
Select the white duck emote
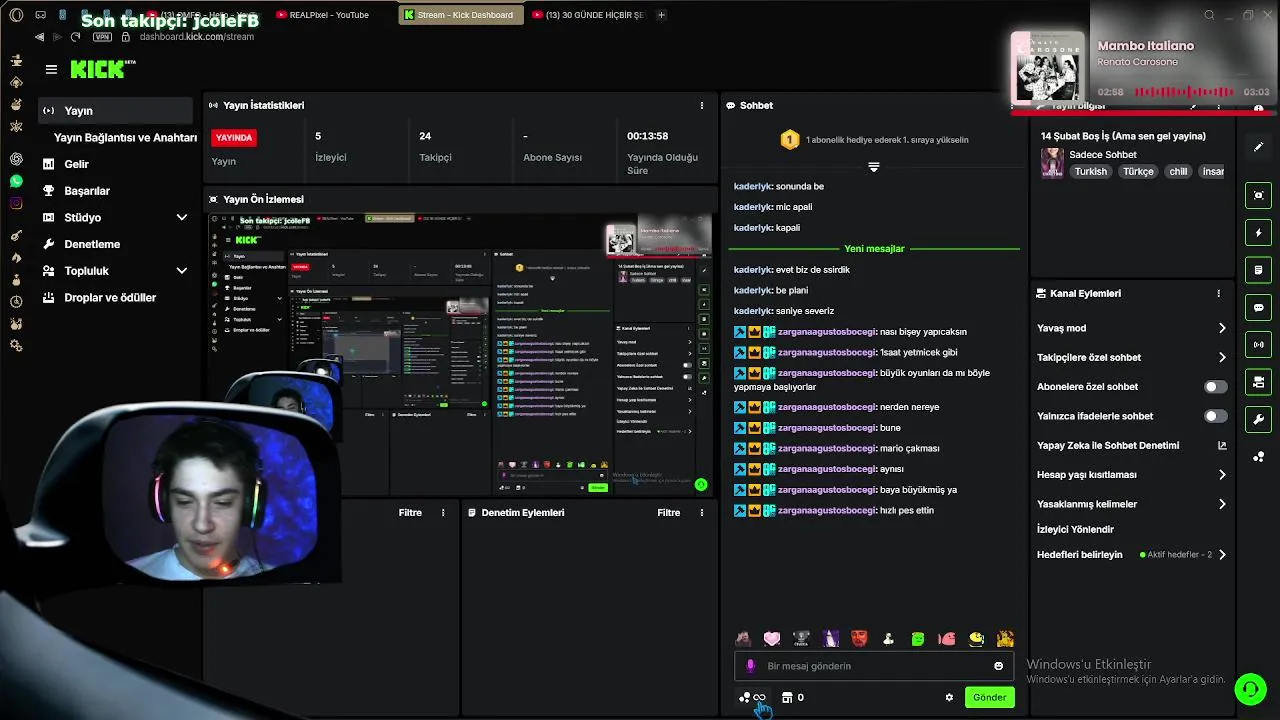tap(888, 639)
